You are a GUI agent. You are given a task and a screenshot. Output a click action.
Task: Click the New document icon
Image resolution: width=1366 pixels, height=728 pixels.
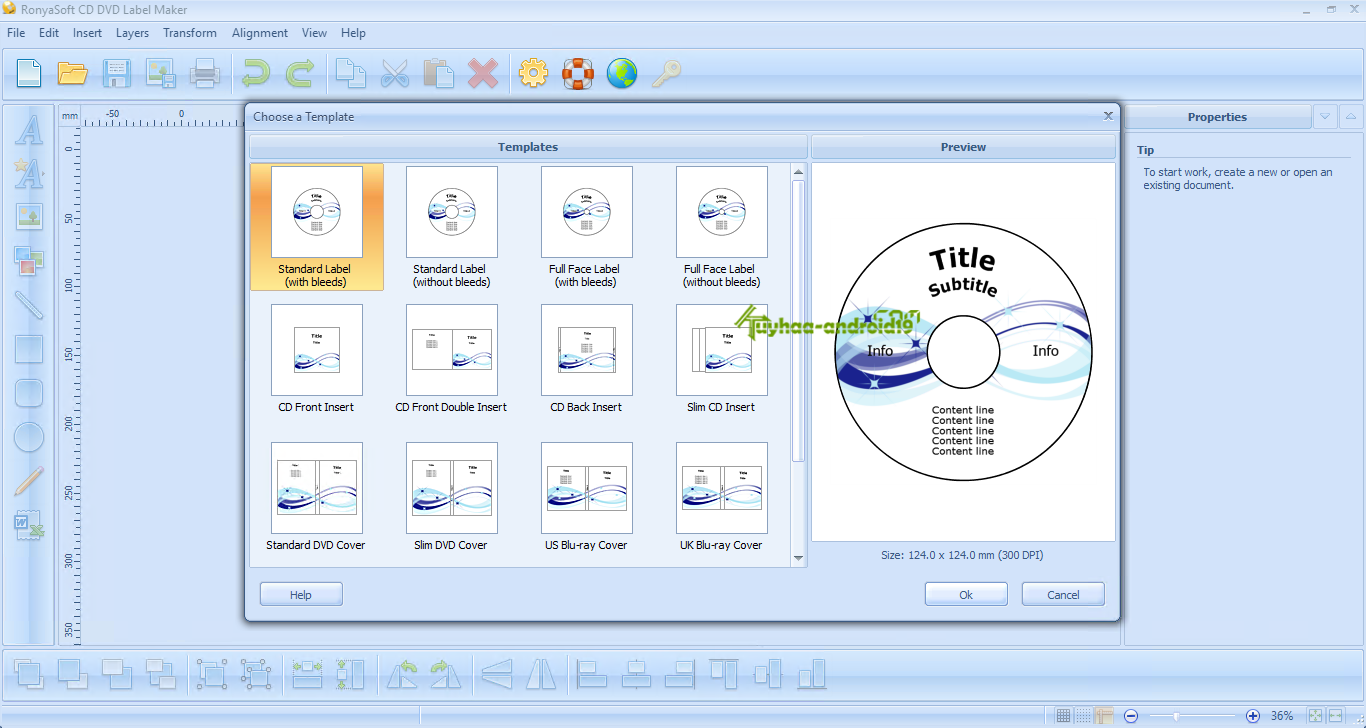29,73
